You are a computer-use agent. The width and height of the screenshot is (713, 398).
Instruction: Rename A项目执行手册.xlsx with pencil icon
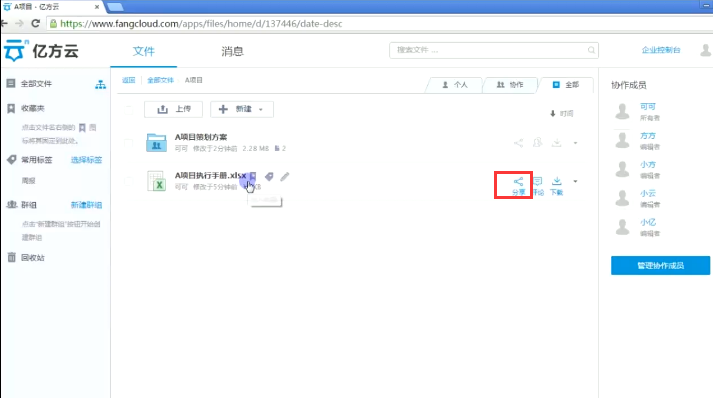pos(285,176)
